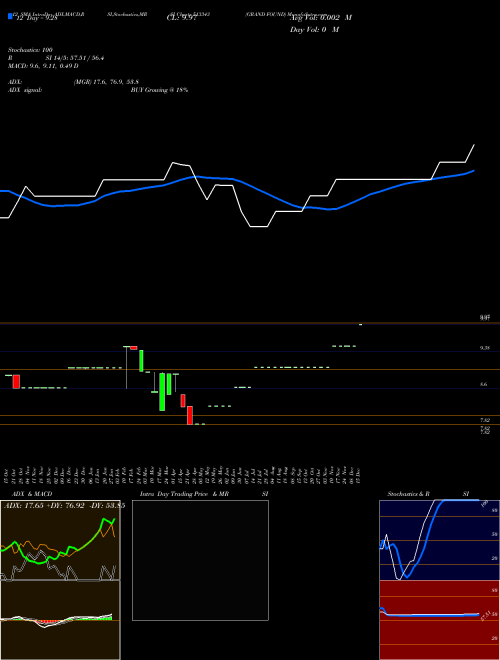Click the 'CL: 9.97' closing price label
This screenshot has width=500, height=660.
coord(181,18)
